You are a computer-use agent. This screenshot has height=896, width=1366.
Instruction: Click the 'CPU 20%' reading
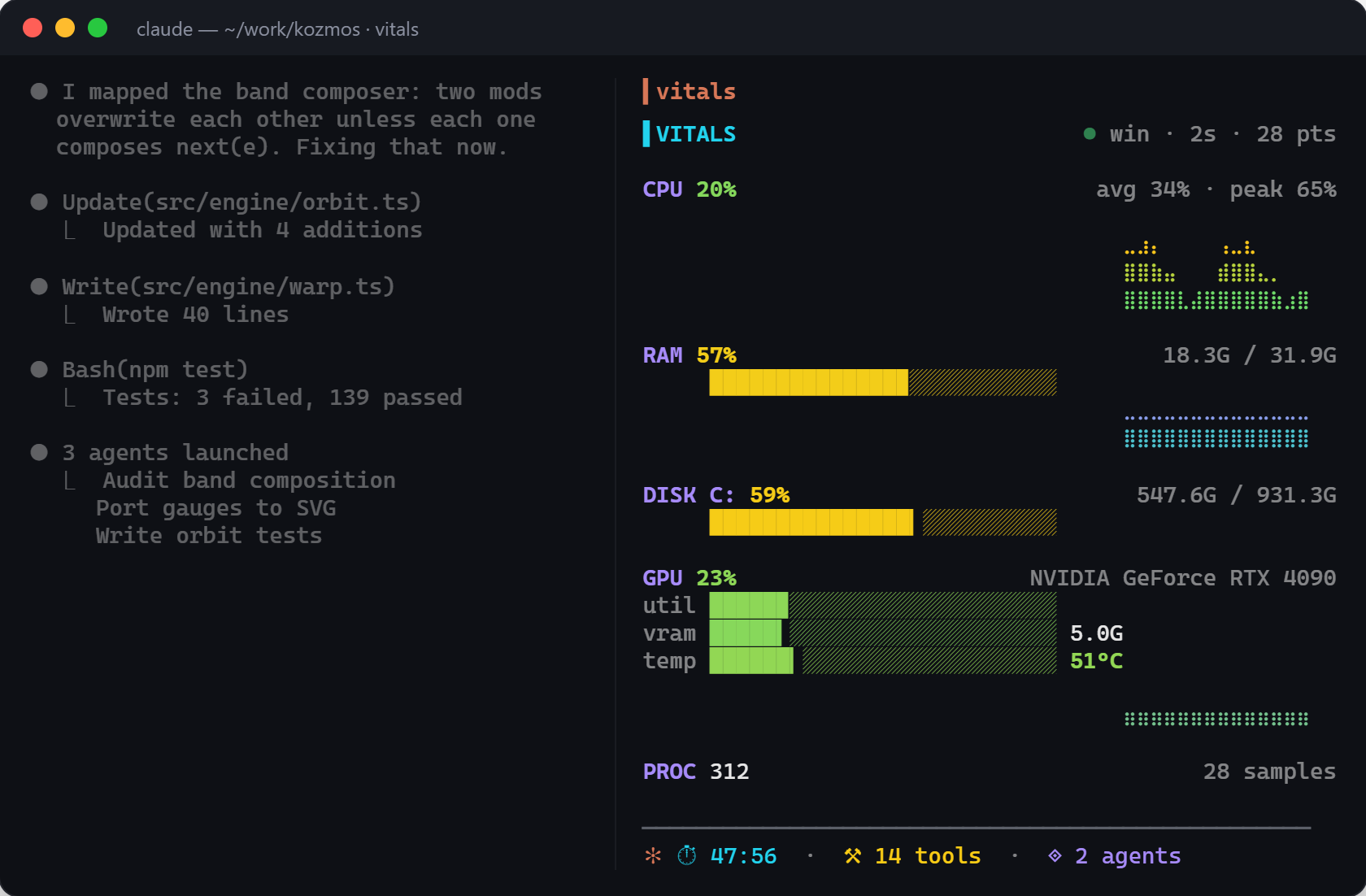pyautogui.click(x=690, y=189)
